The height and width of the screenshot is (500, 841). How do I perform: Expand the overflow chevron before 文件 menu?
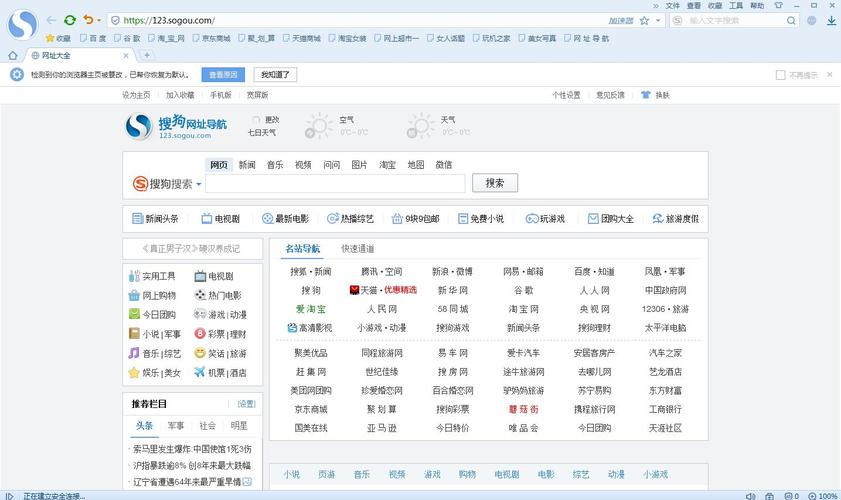pos(655,5)
